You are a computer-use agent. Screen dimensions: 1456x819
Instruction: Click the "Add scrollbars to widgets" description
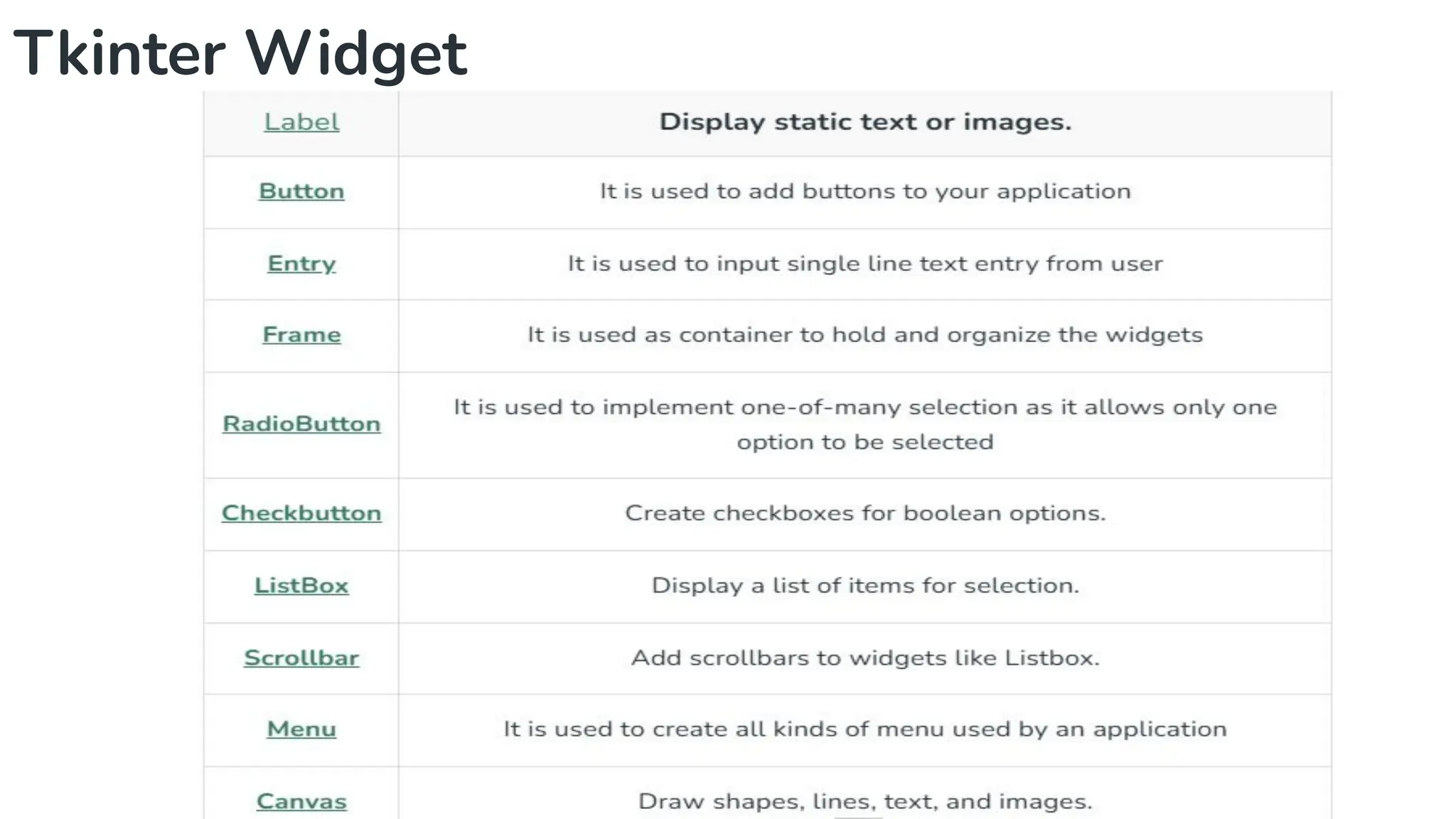pos(864,658)
